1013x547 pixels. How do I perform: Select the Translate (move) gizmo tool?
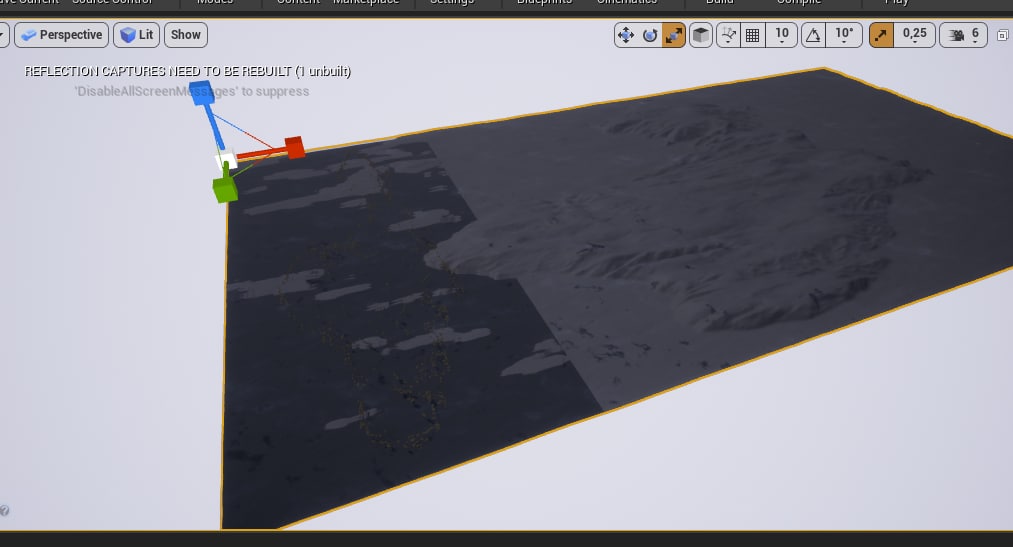pos(625,35)
